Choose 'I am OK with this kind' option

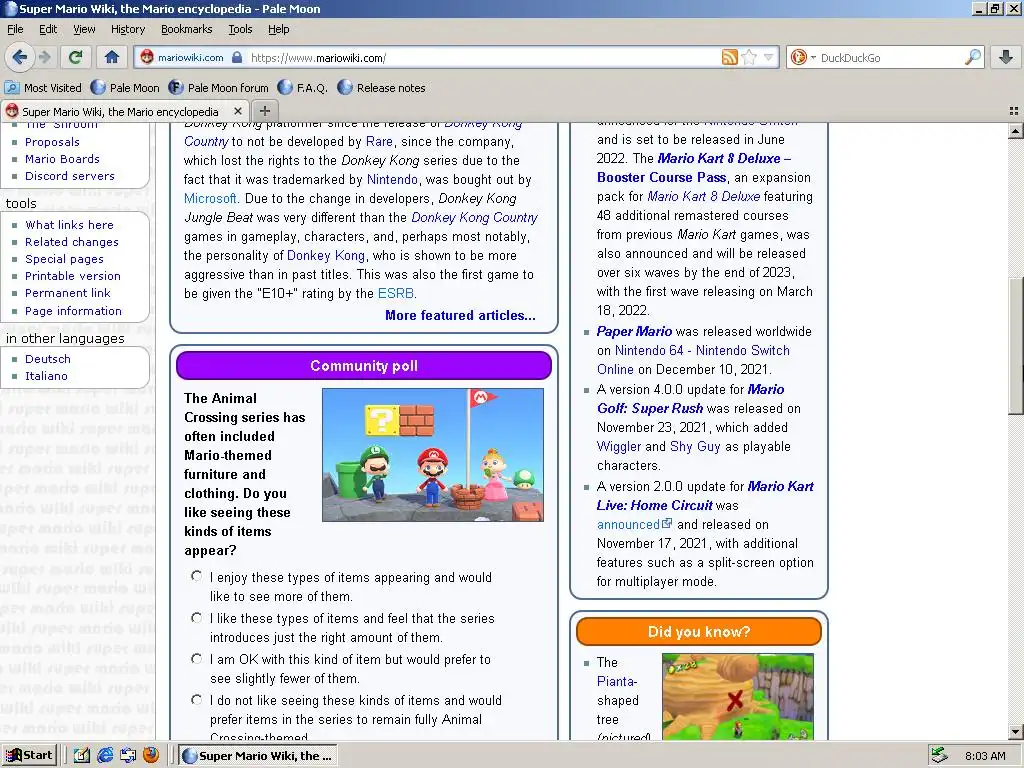[x=196, y=658]
